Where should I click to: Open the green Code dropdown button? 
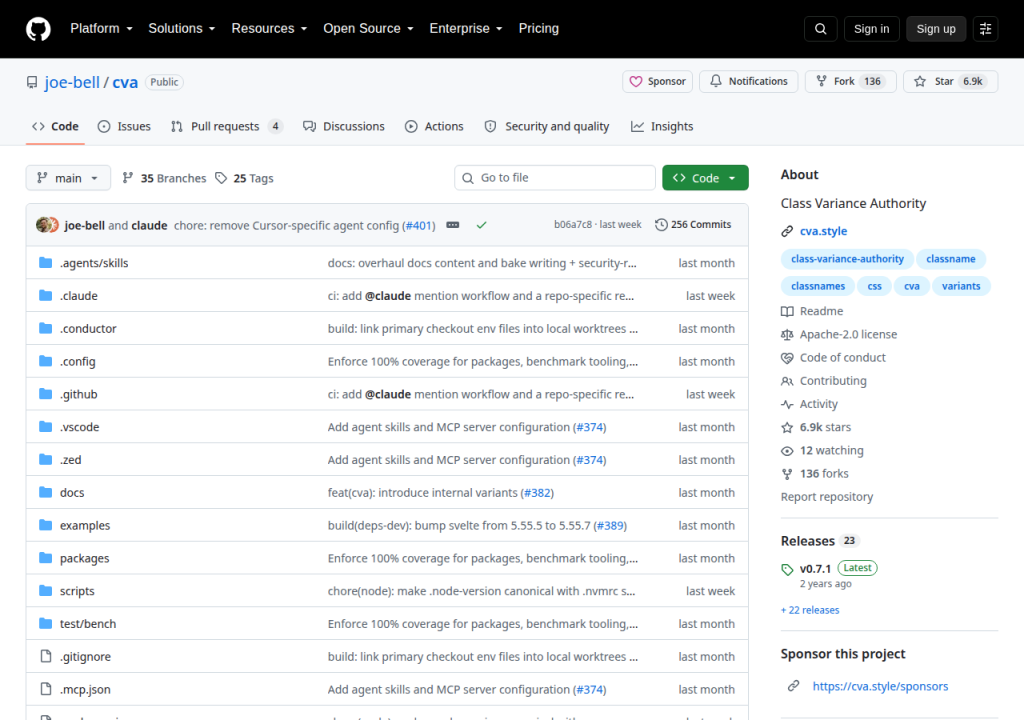pos(705,178)
